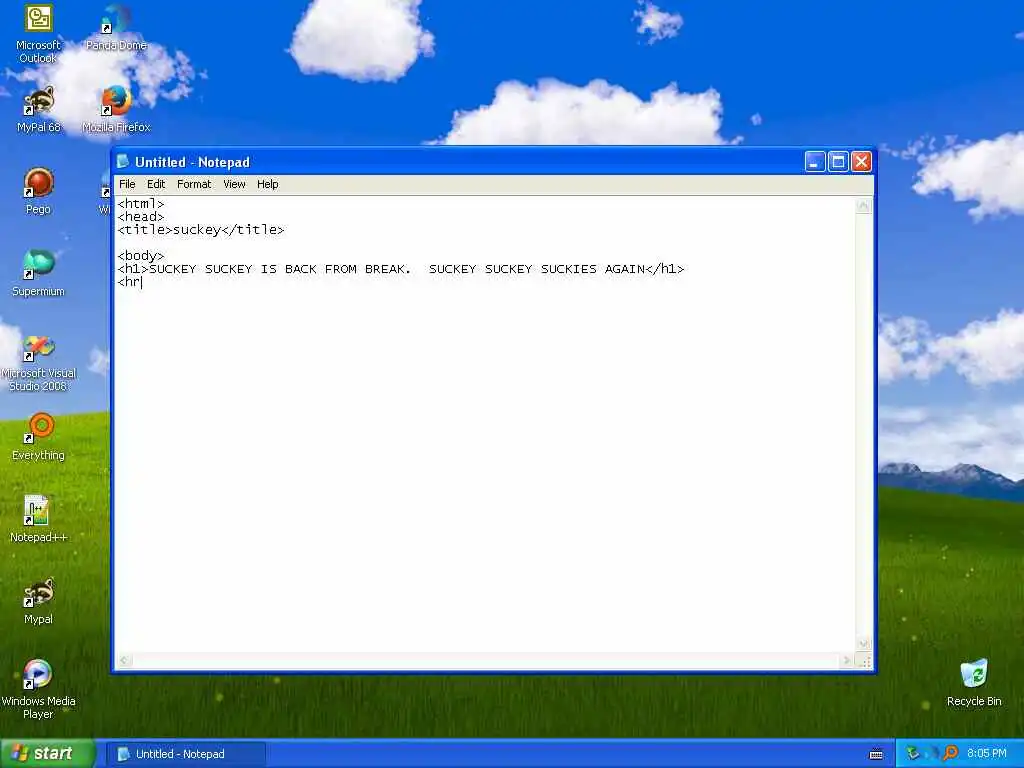Select the Mypal raccoon desktop shortcut

coord(39,601)
